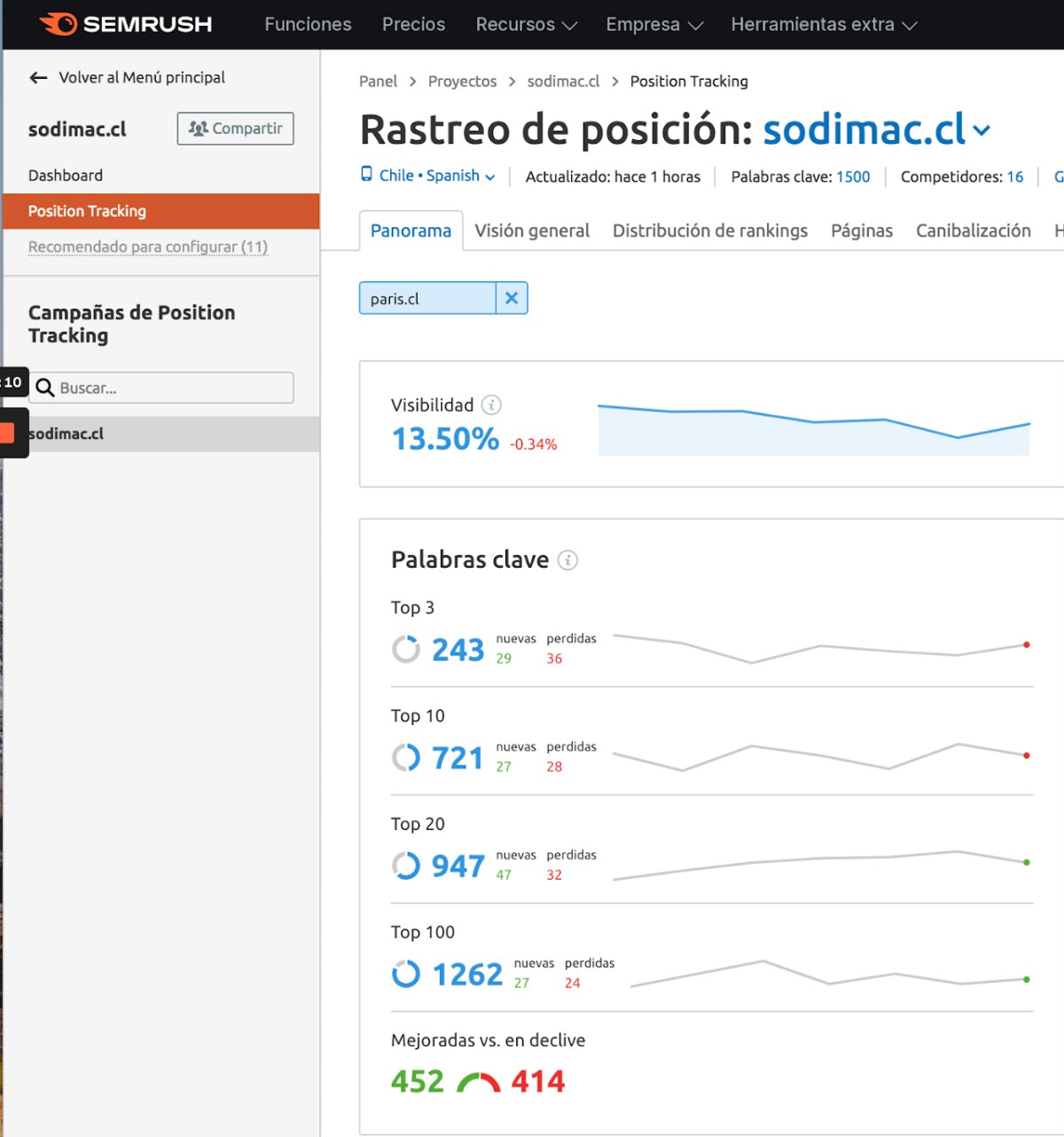Open Precios in the top navigation
The height and width of the screenshot is (1137, 1064).
point(413,25)
